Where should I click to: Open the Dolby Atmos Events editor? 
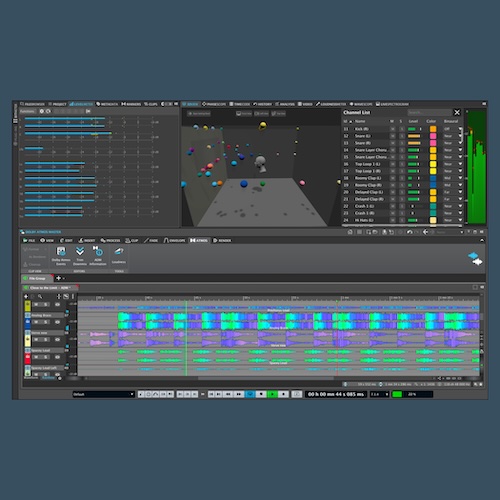pos(61,256)
